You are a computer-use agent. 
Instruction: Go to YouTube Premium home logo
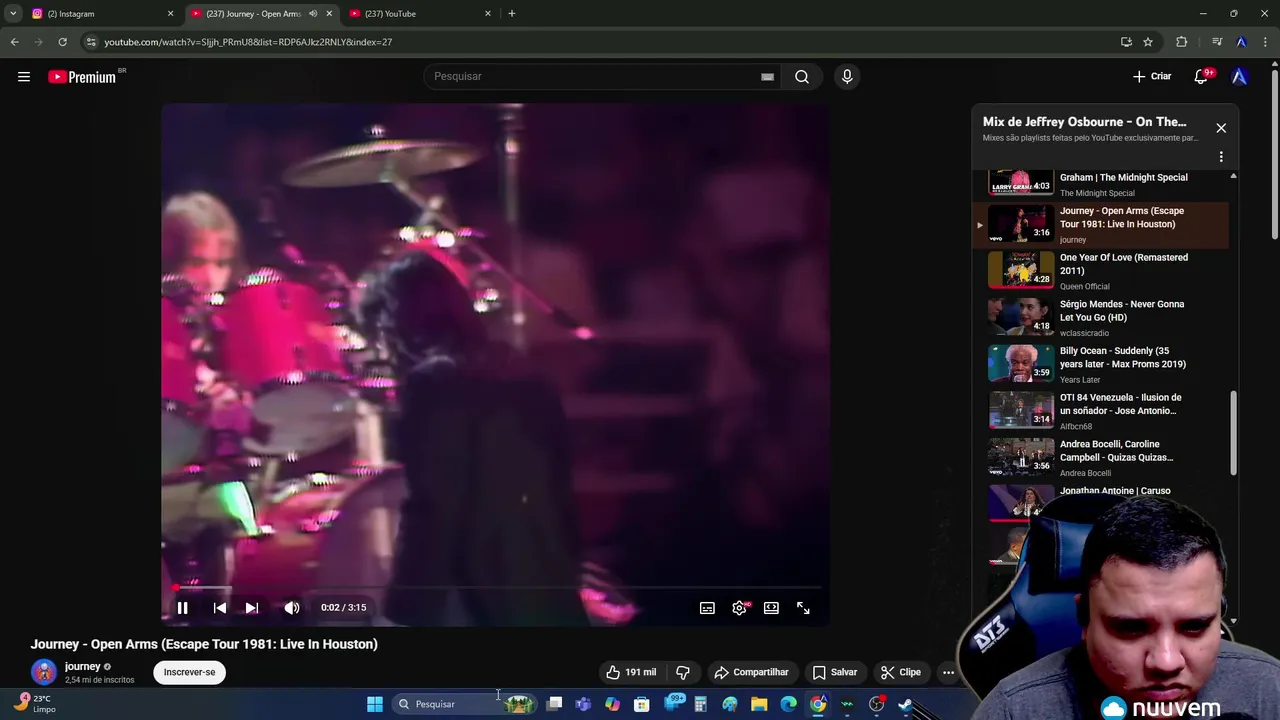pos(84,77)
